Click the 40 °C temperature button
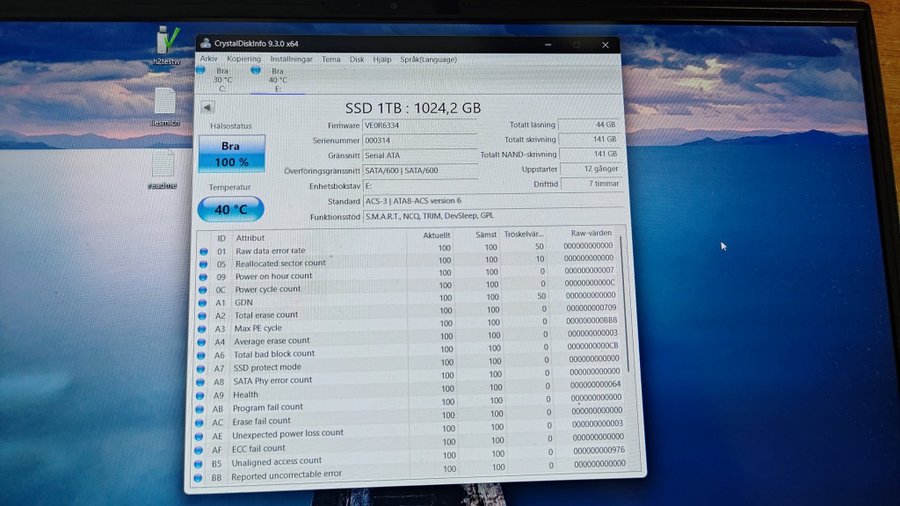Image resolution: width=900 pixels, height=506 pixels. point(231,209)
